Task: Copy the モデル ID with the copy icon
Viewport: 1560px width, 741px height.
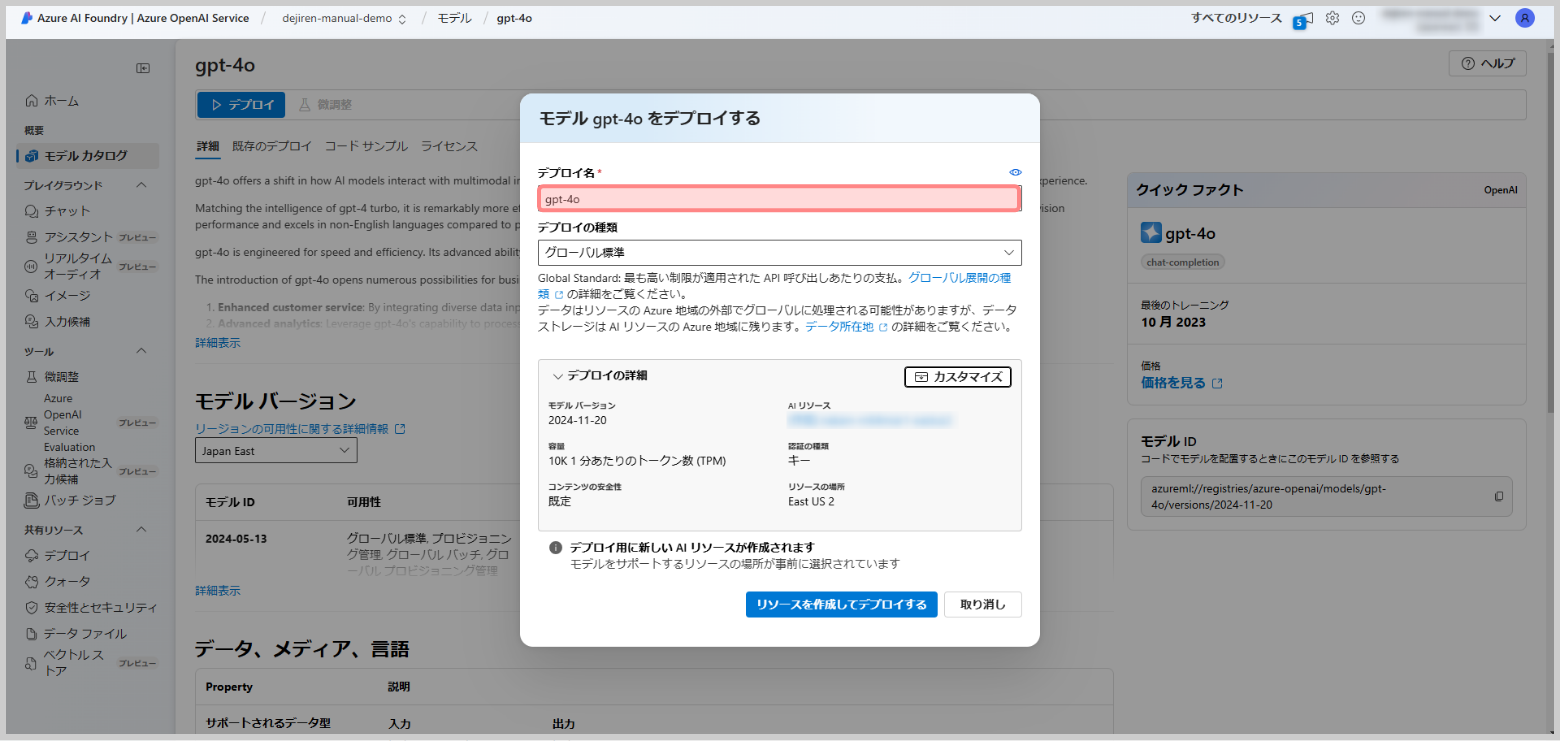Action: [1499, 496]
